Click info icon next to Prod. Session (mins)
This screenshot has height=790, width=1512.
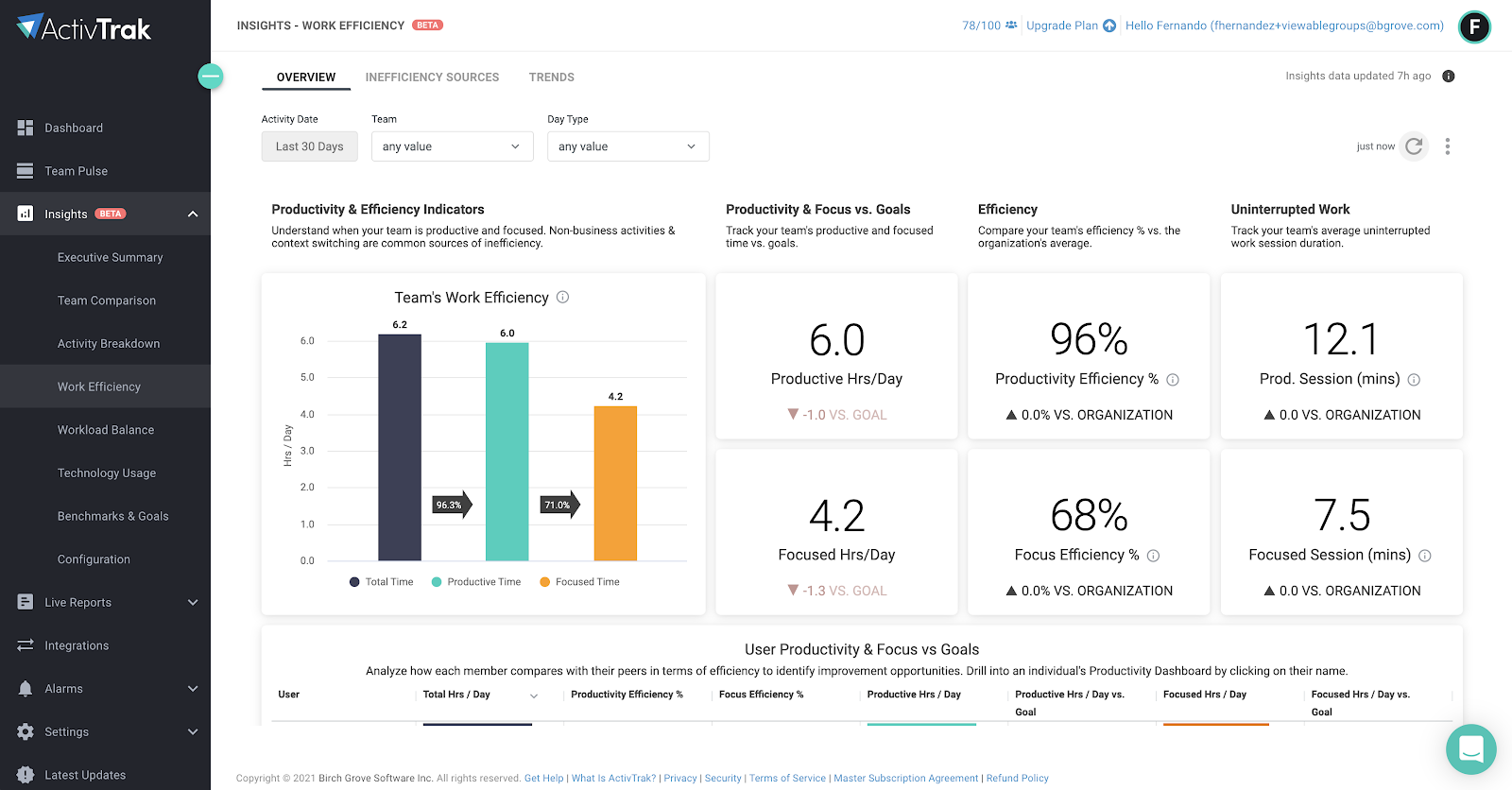(x=1414, y=380)
